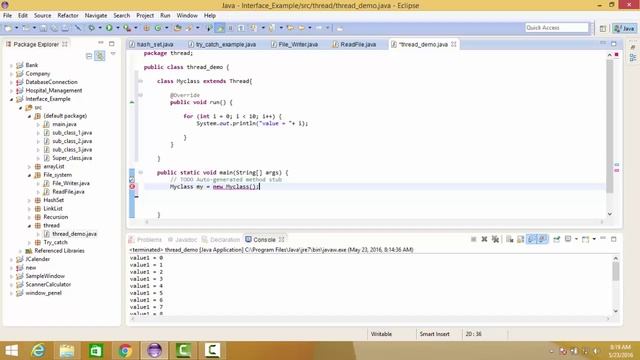Open the Refactor menu
The width and height of the screenshot is (640, 360).
pyautogui.click(x=68, y=16)
